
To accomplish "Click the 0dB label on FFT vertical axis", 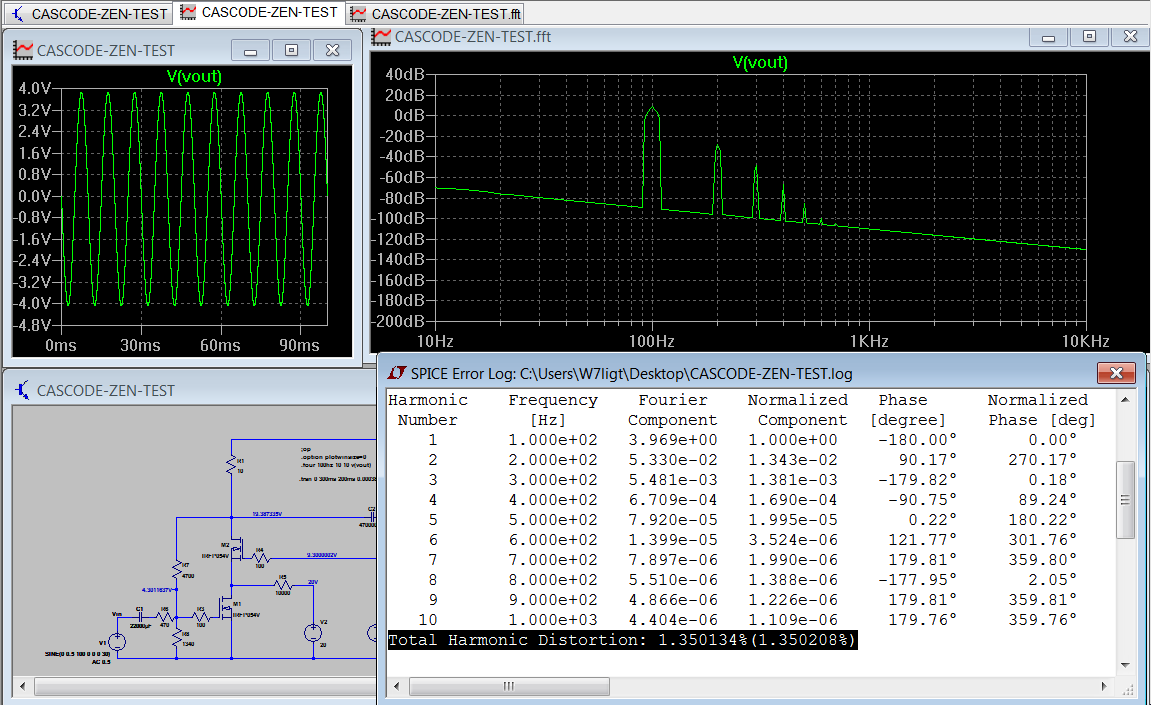I will tap(410, 115).
